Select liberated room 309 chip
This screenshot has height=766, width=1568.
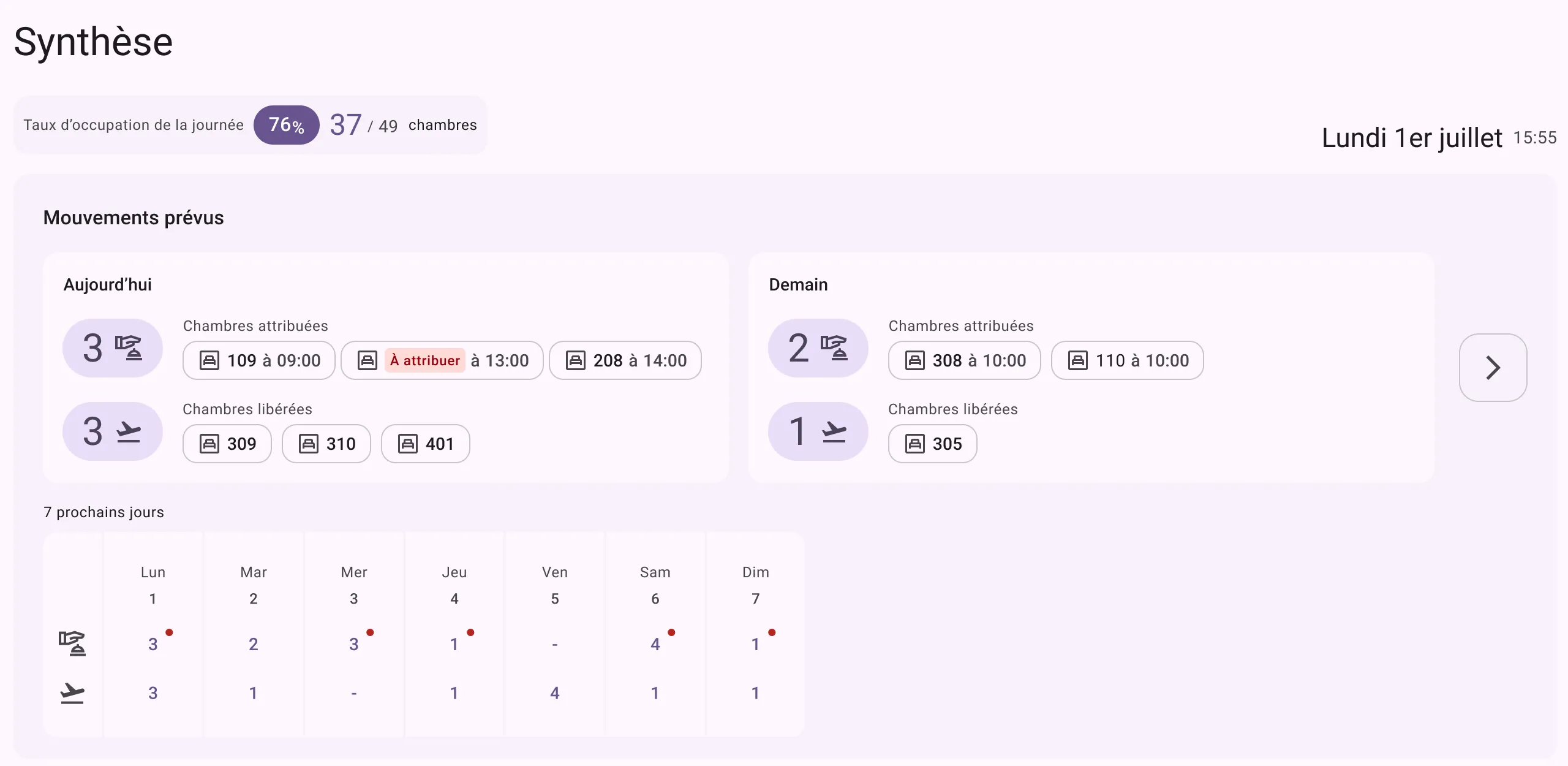[x=227, y=444]
